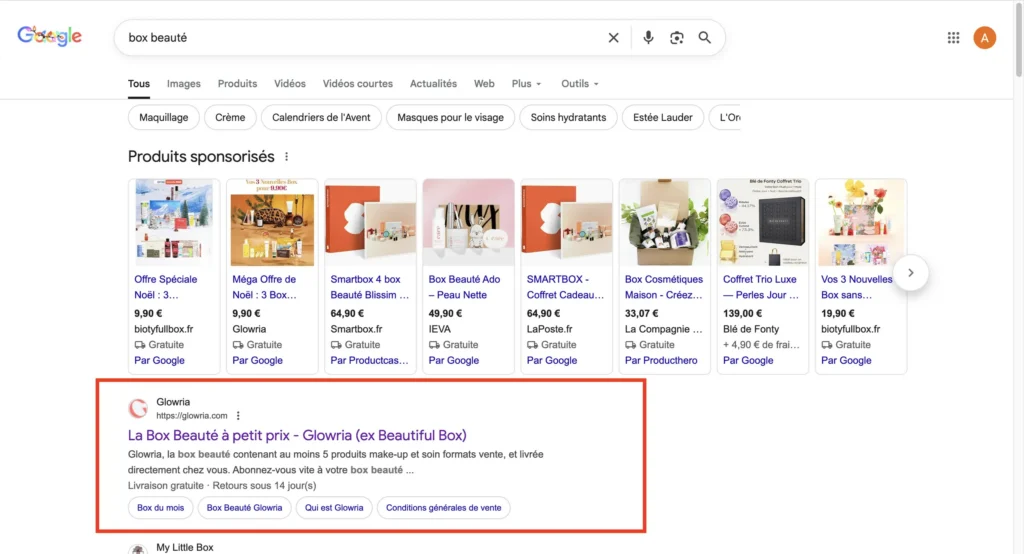The width and height of the screenshot is (1024, 554).
Task: Switch to the Actualités tab
Action: (433, 84)
